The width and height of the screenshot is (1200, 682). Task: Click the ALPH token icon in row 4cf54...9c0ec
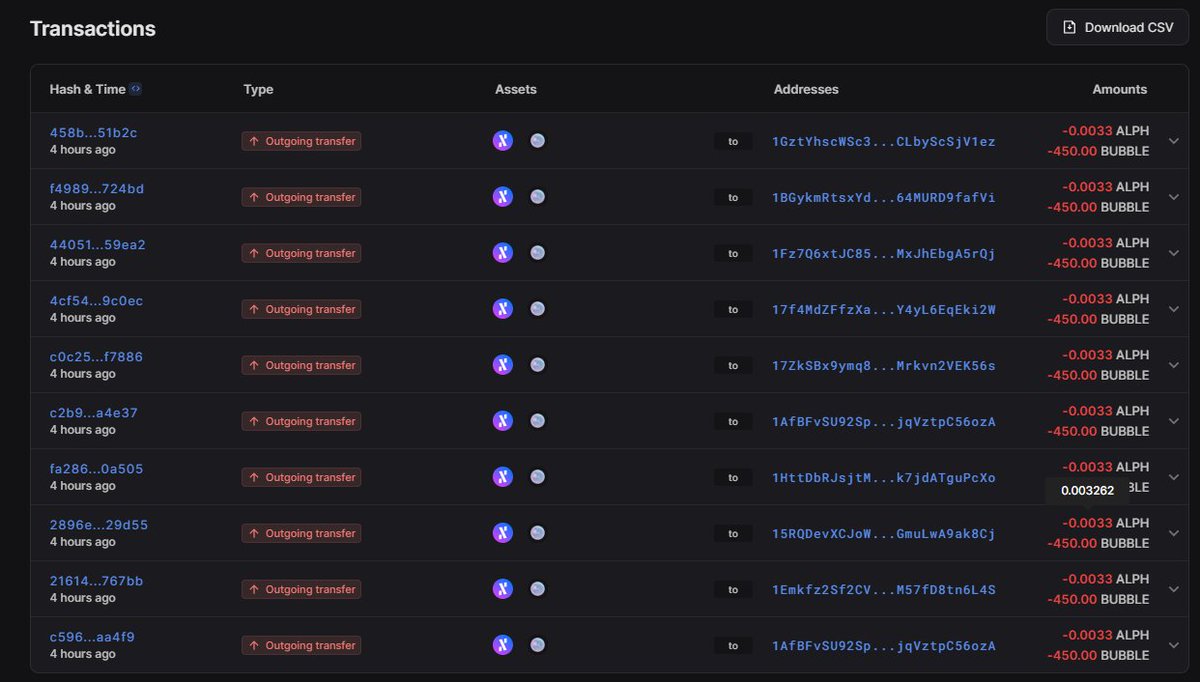[x=503, y=309]
